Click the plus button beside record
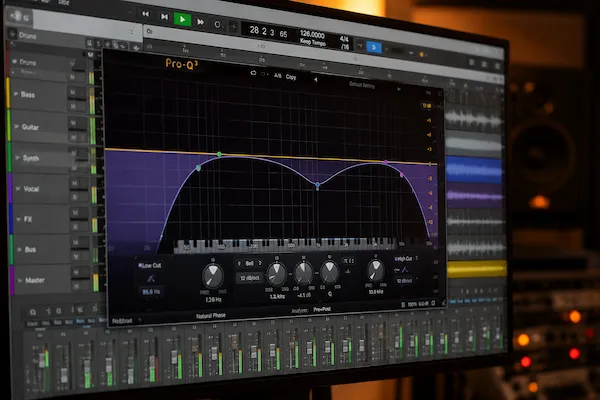 (233, 27)
